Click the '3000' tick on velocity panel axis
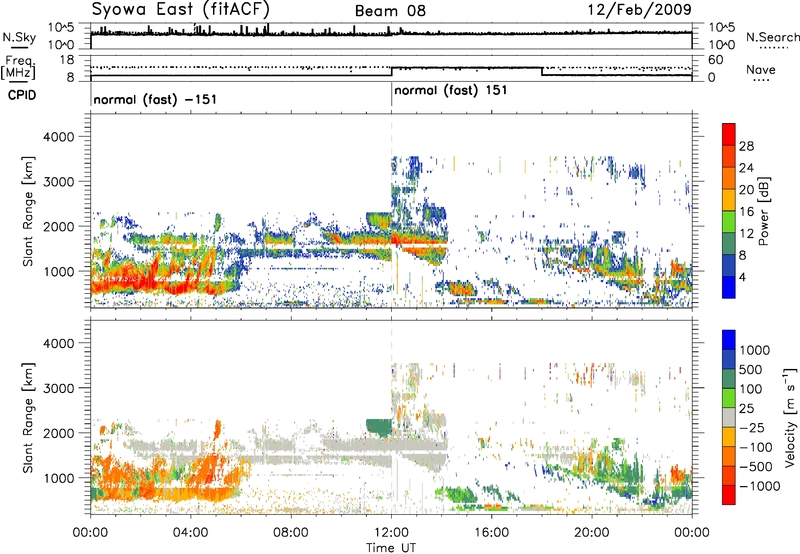The image size is (800, 554). [58, 388]
